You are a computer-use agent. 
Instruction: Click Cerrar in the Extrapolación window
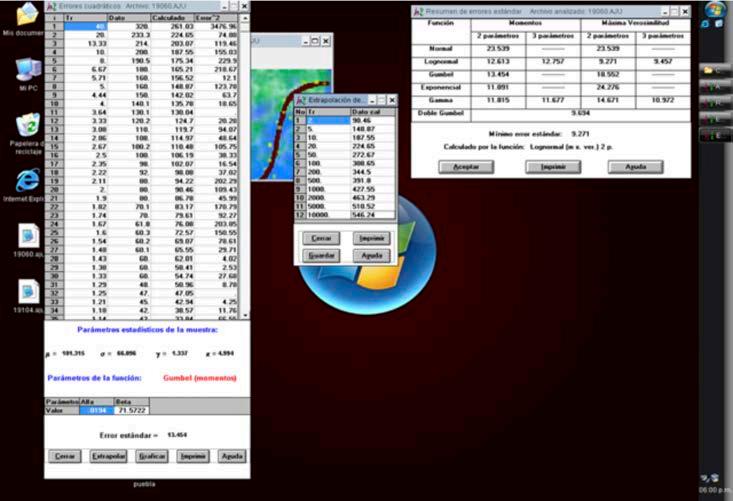[x=321, y=238]
